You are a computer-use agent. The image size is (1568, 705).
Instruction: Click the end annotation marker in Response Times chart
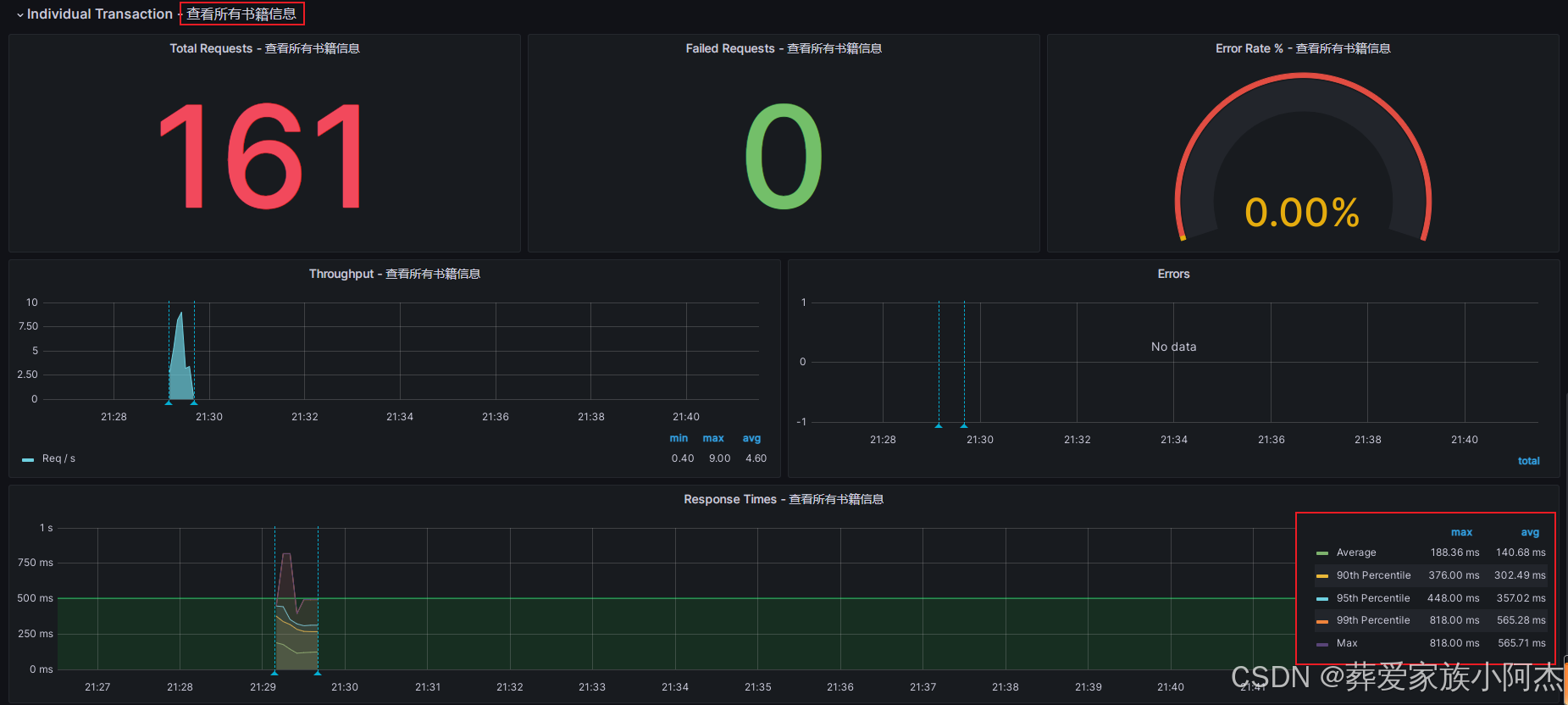[x=318, y=673]
